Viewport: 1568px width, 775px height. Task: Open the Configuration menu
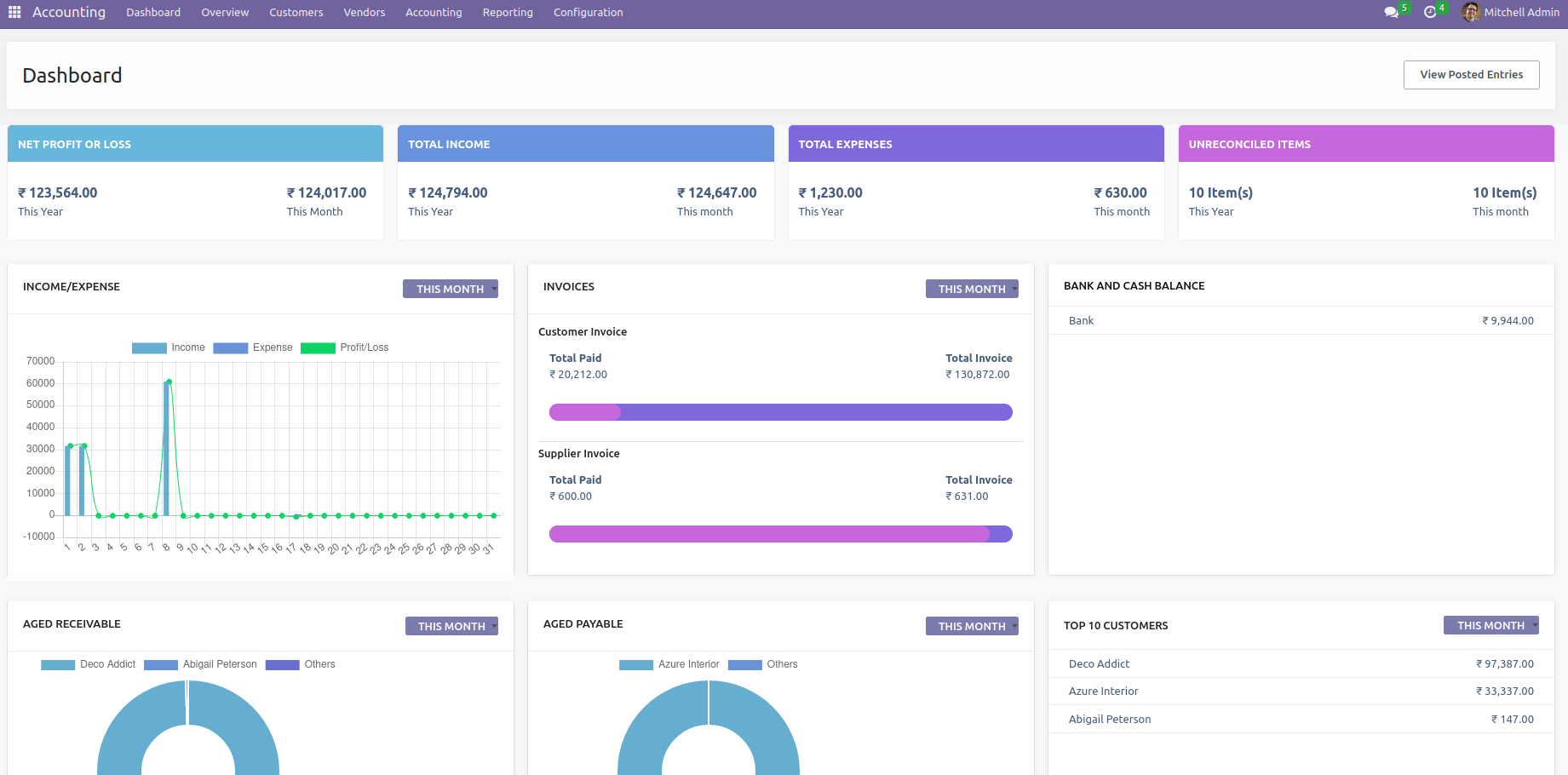pyautogui.click(x=588, y=12)
